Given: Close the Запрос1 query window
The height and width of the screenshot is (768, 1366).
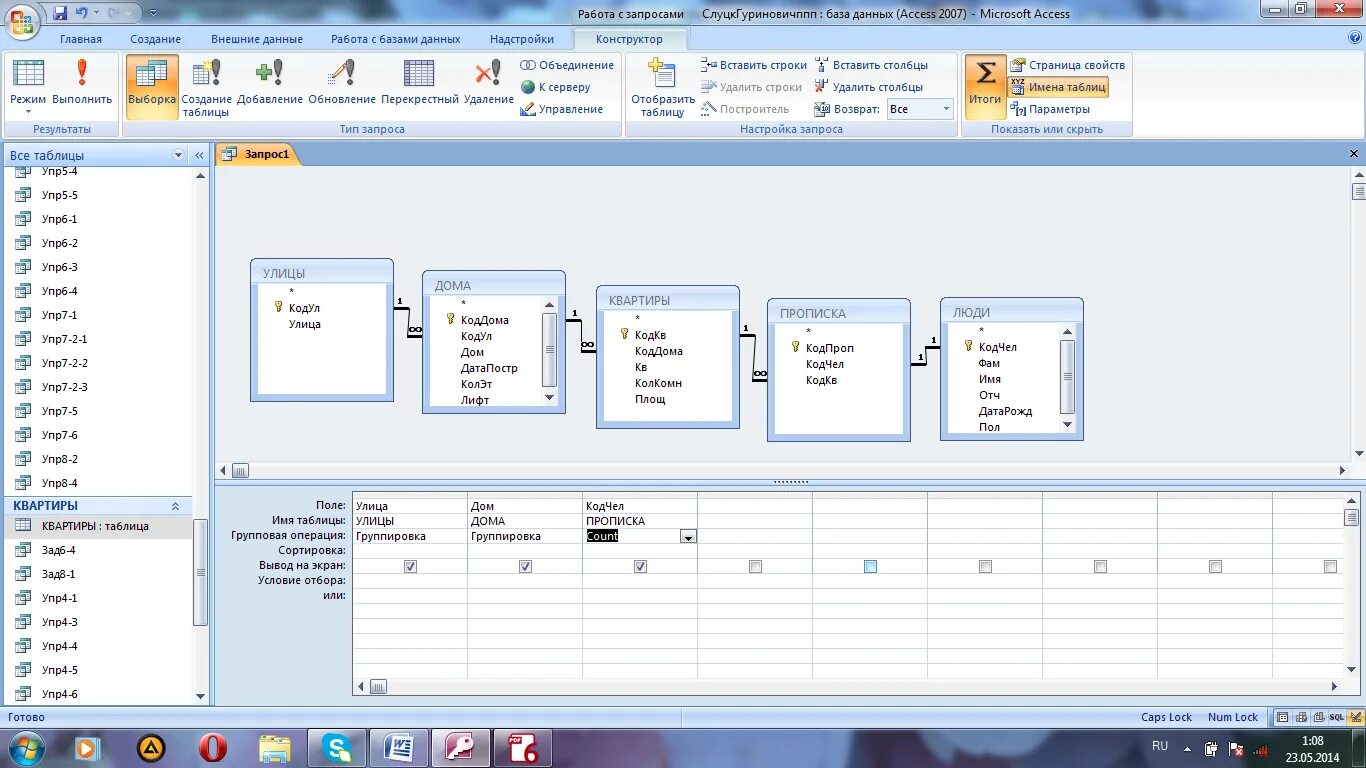Looking at the screenshot, I should [1354, 154].
